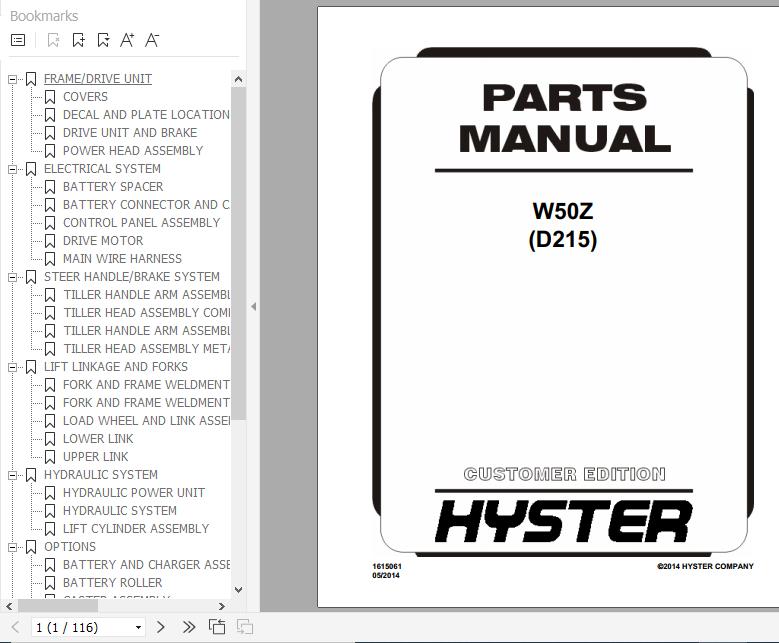Image resolution: width=779 pixels, height=643 pixels.
Task: Click the W50Z model title text
Action: [563, 211]
